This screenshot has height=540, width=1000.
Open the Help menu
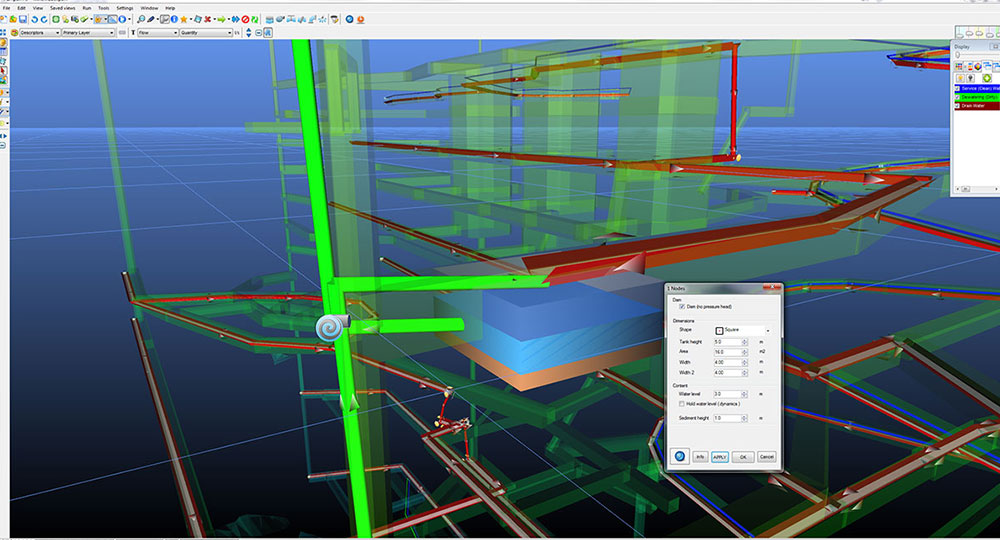coord(170,8)
